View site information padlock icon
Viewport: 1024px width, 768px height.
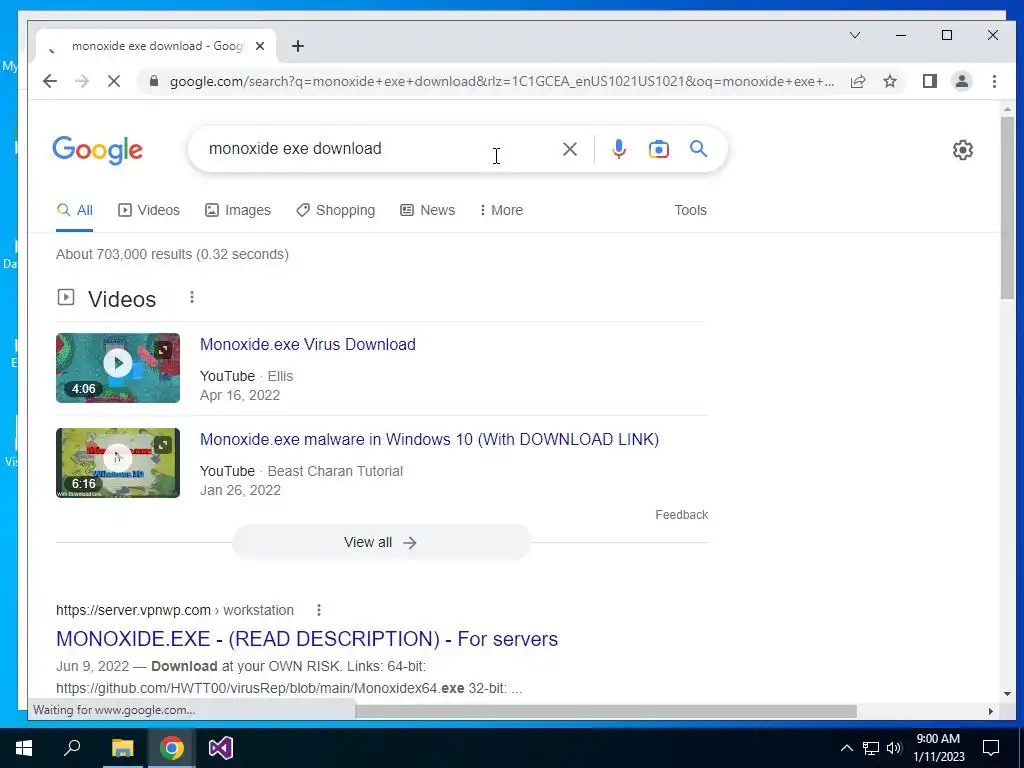[x=154, y=81]
